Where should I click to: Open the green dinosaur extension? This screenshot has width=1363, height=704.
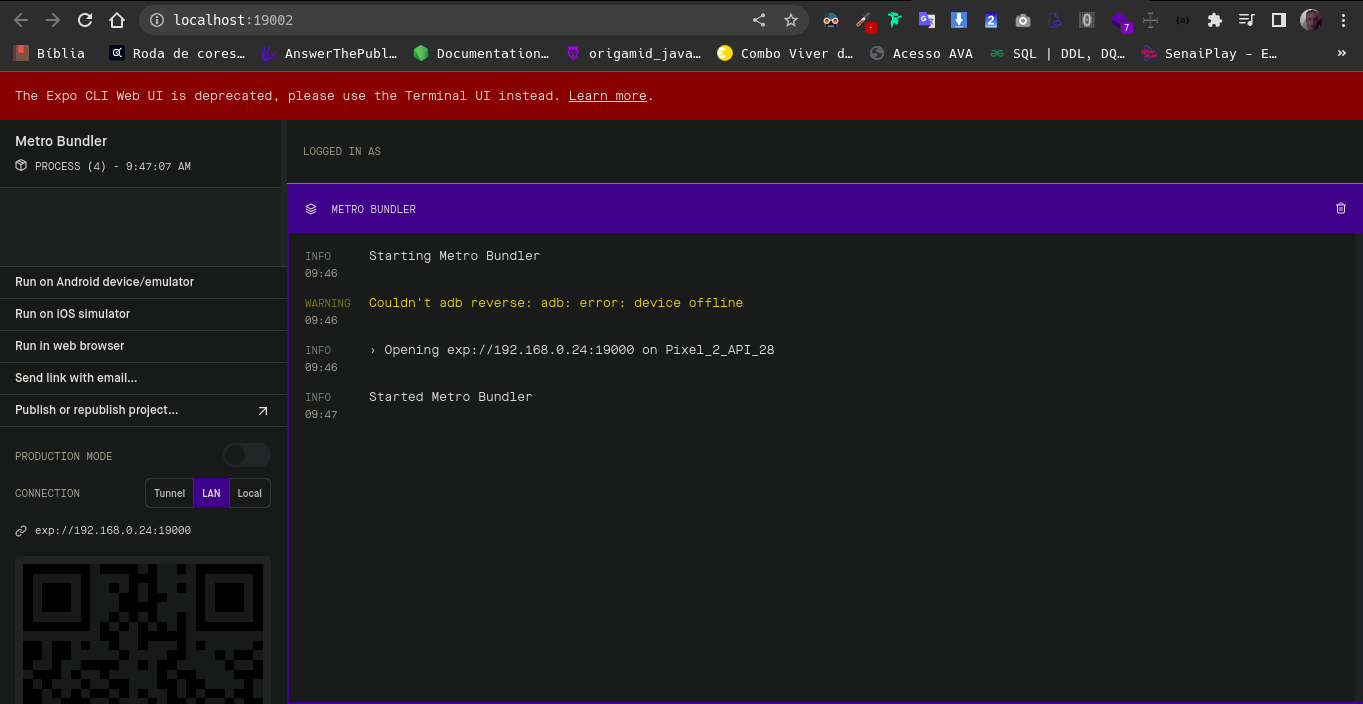coord(895,20)
